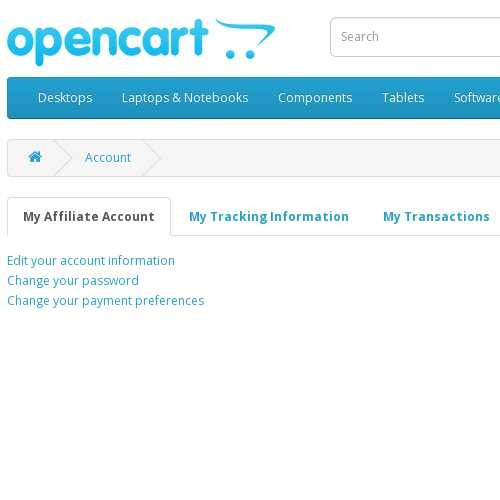500x500 pixels.
Task: Open Edit your account information link
Action: [x=91, y=261]
